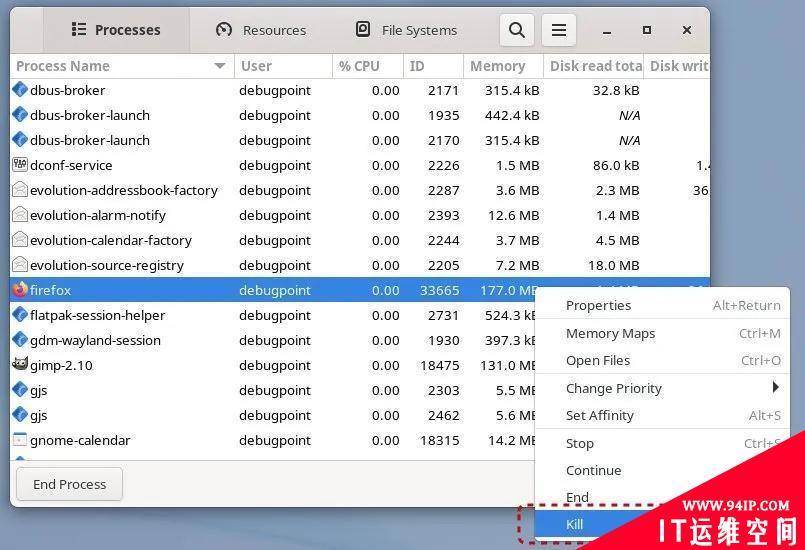The width and height of the screenshot is (805, 550).
Task: Select the gdm-wayland-session process name
Action: 95,340
